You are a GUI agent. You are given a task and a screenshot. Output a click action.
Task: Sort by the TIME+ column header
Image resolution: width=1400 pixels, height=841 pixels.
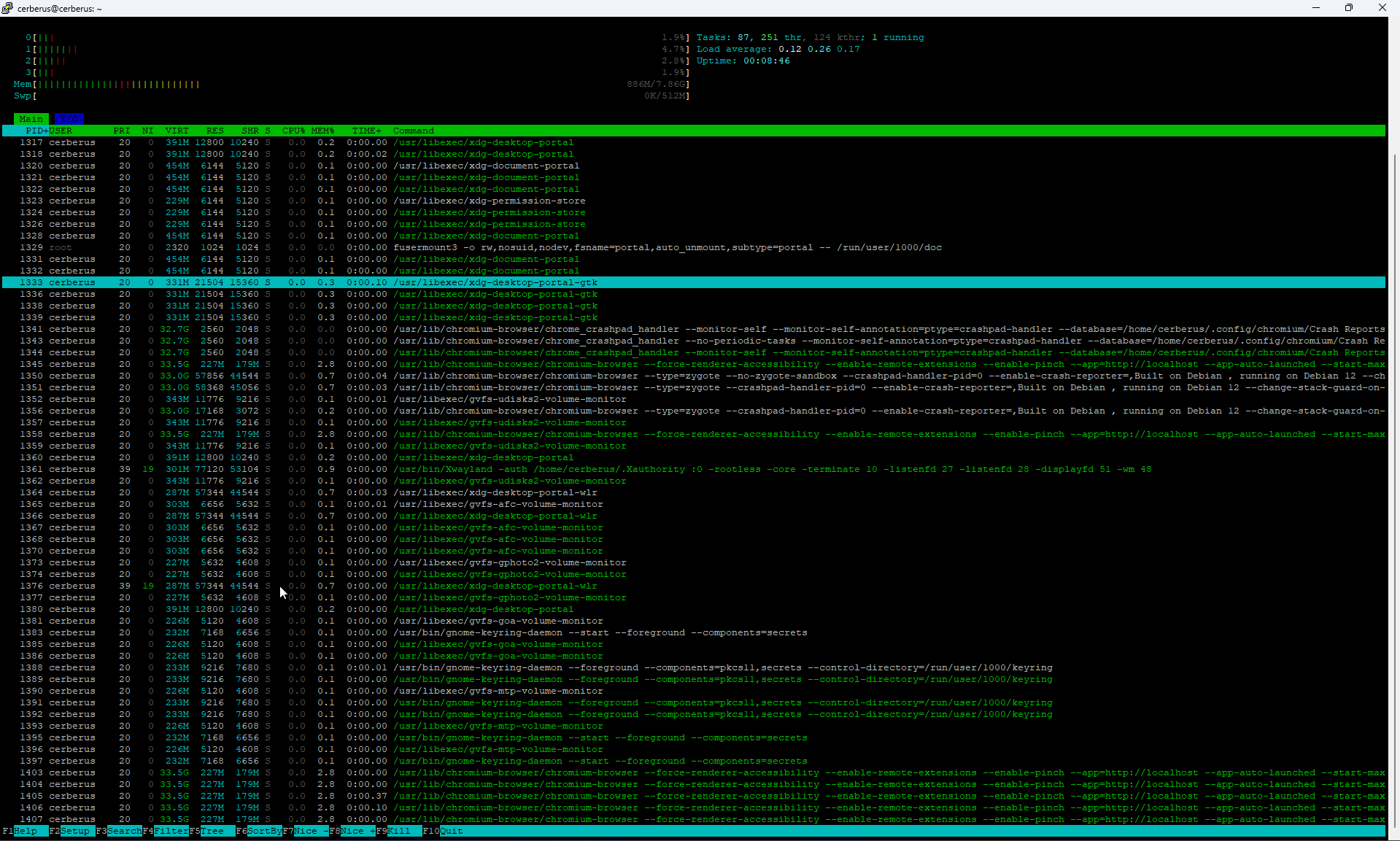coord(367,131)
